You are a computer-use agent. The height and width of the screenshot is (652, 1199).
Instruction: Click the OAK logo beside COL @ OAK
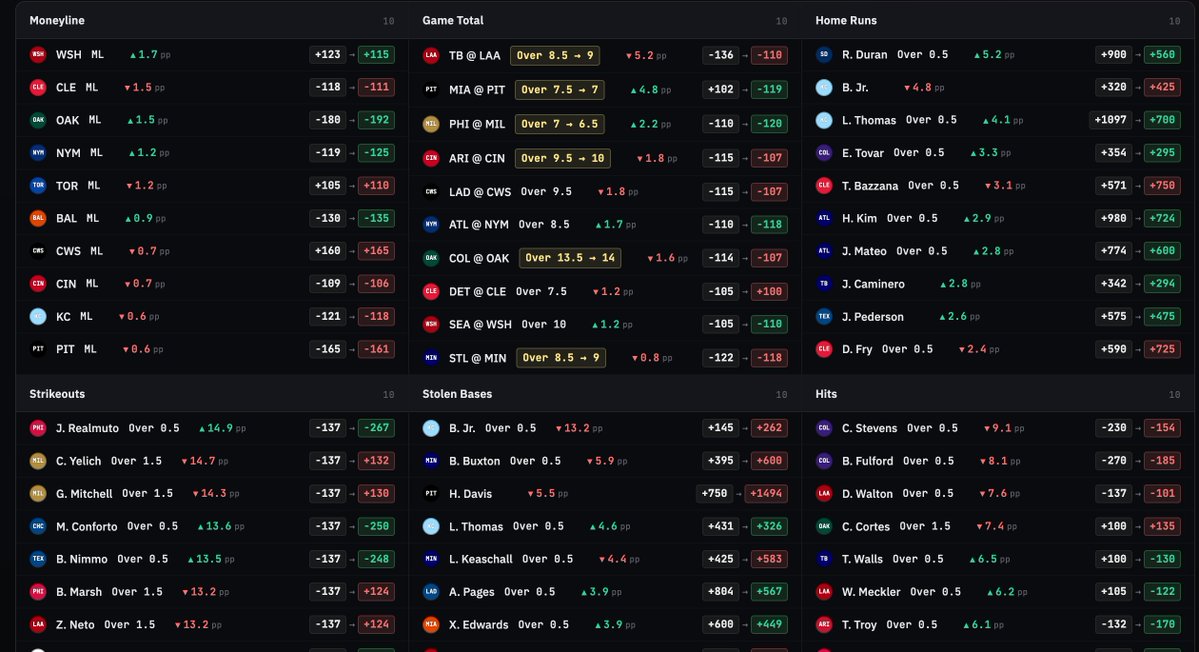(431, 258)
